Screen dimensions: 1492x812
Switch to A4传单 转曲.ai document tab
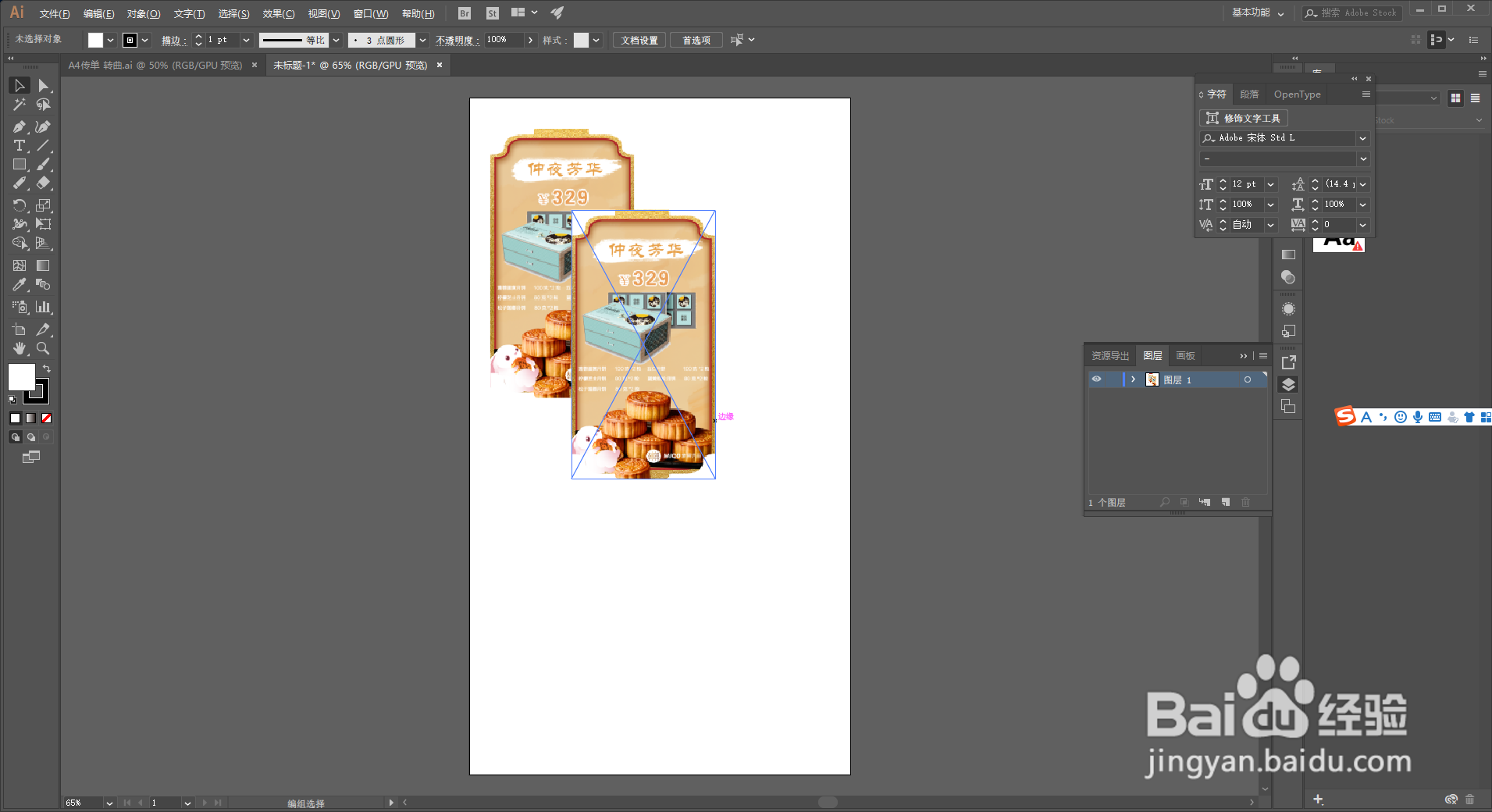(x=155, y=66)
